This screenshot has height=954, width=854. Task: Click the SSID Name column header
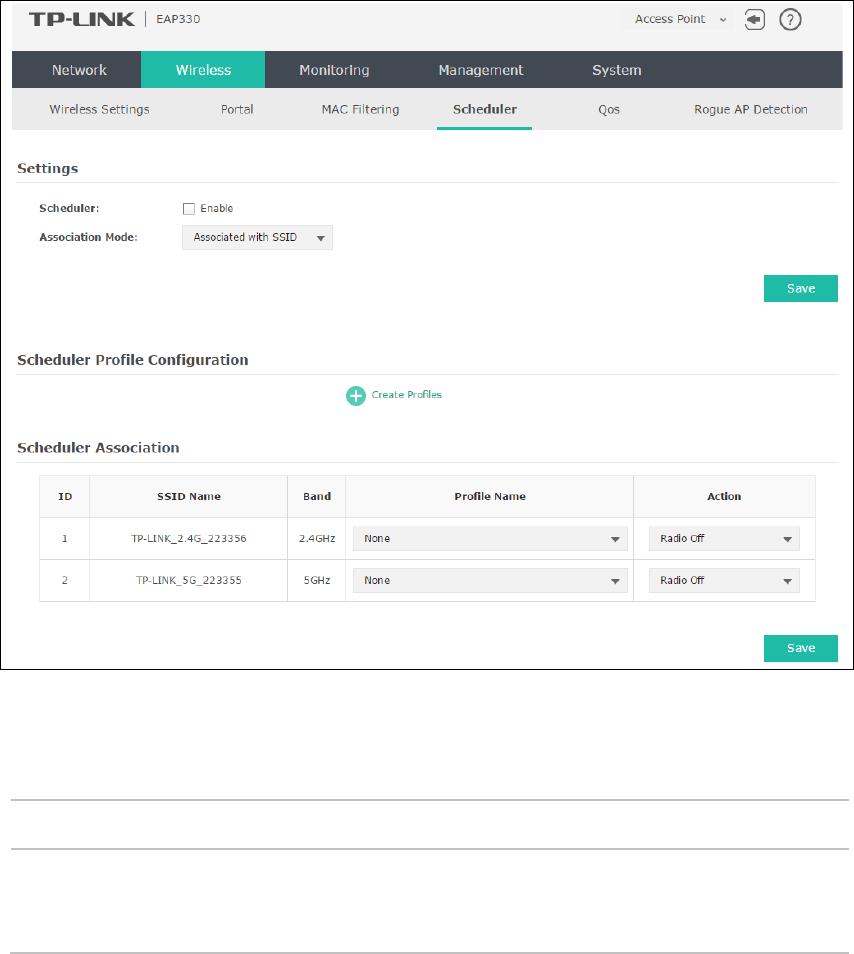[189, 496]
